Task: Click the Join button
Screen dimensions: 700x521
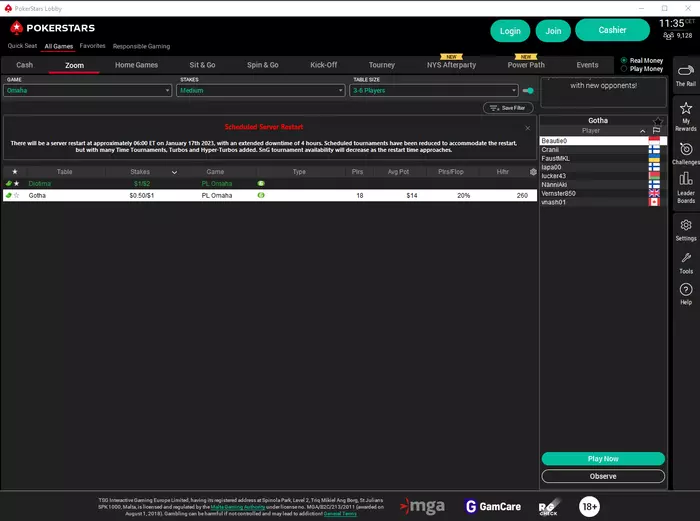Action: tap(553, 31)
